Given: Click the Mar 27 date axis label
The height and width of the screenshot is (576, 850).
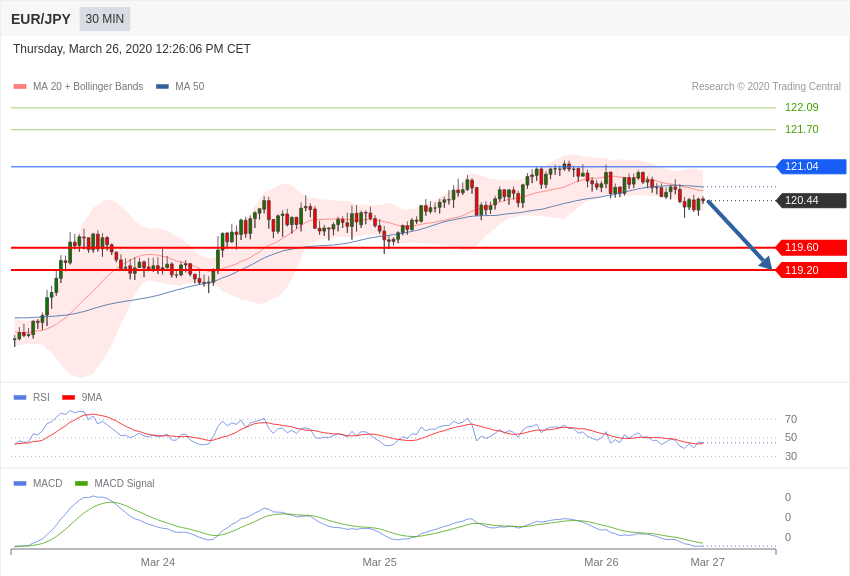Looking at the screenshot, I should 707,562.
